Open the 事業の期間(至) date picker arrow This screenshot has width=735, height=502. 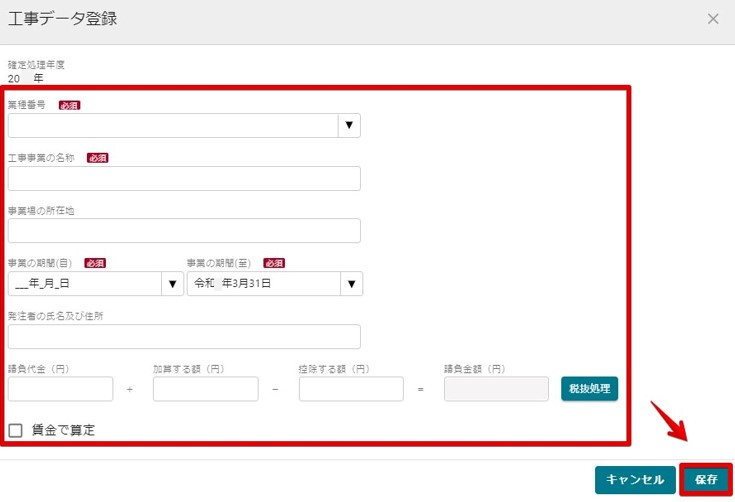tap(351, 284)
